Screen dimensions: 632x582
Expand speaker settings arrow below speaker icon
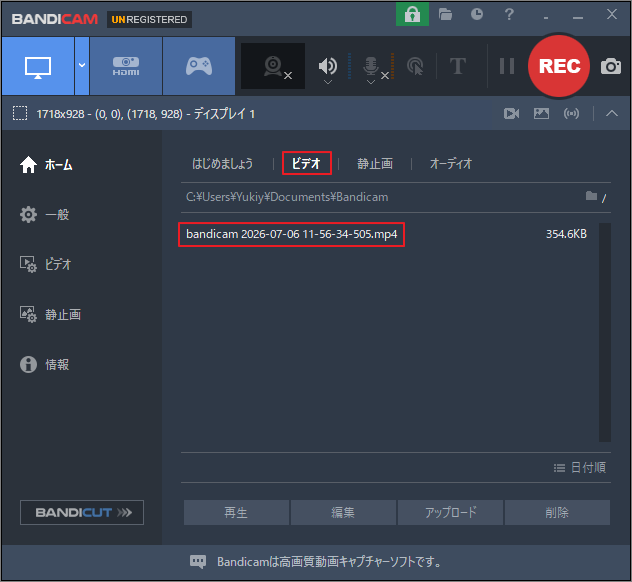[328, 82]
